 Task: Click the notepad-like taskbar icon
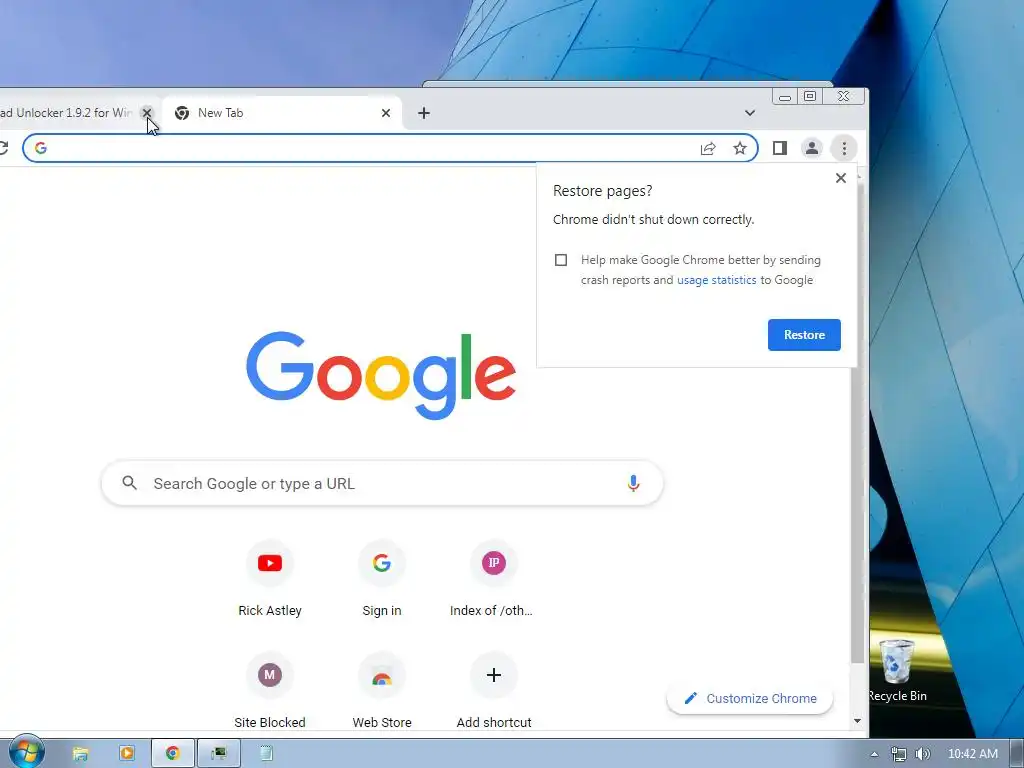point(266,754)
